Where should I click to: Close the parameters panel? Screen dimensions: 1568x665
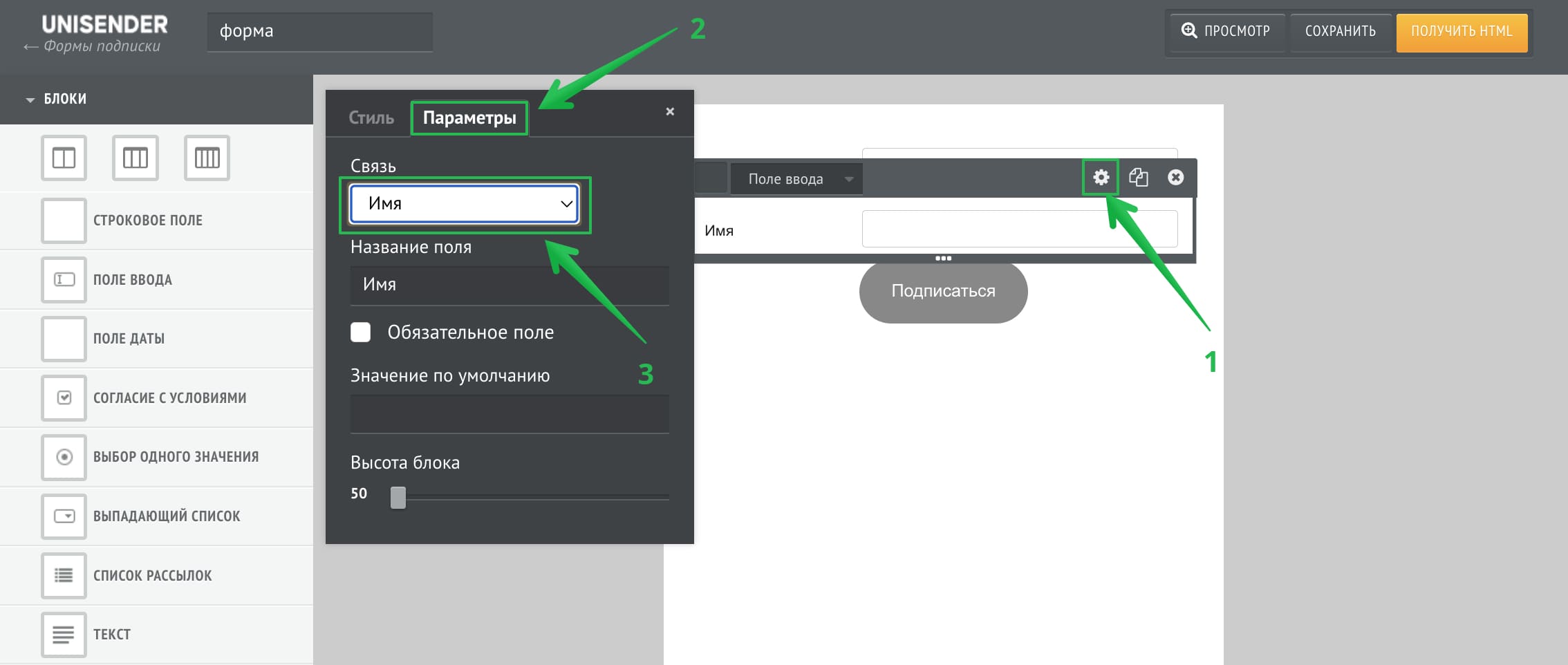coord(670,111)
